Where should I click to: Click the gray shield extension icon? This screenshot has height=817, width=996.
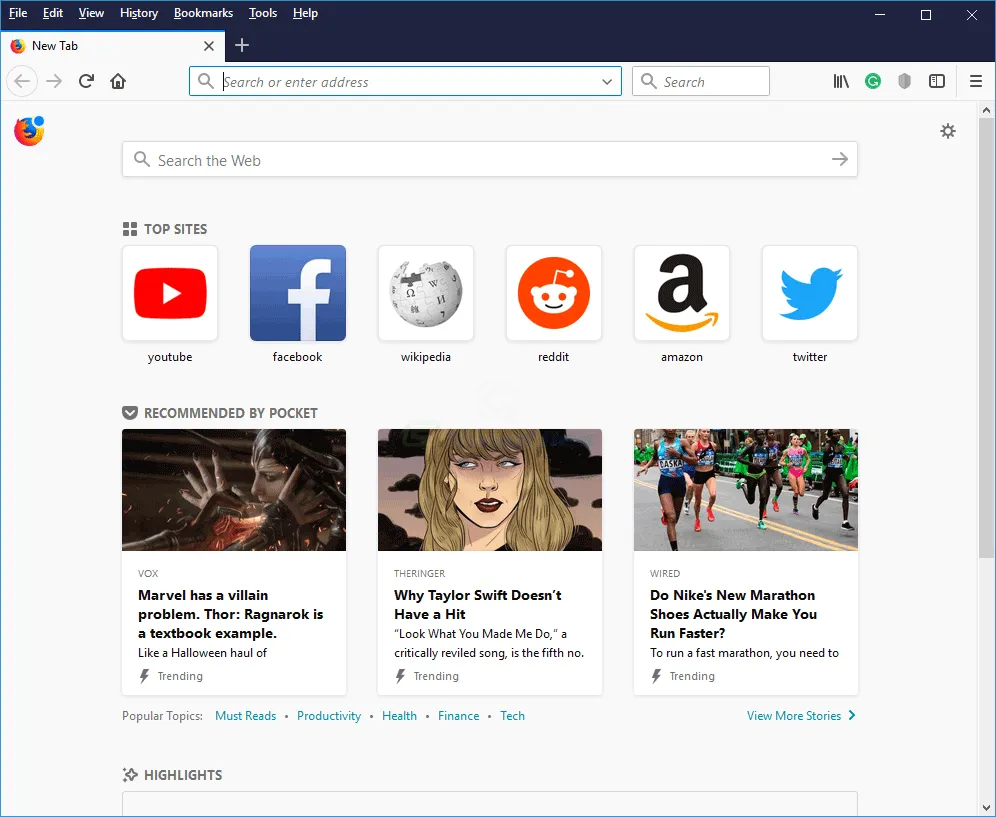tap(905, 81)
